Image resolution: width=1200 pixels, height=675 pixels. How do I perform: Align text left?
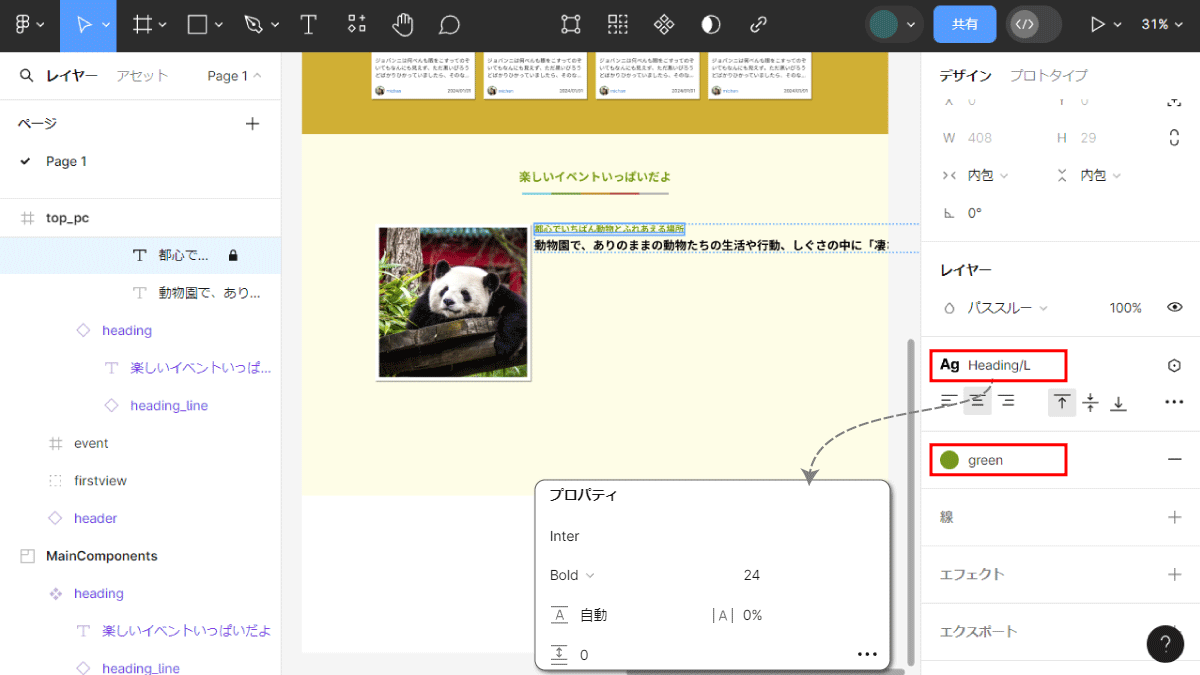pyautogui.click(x=948, y=401)
